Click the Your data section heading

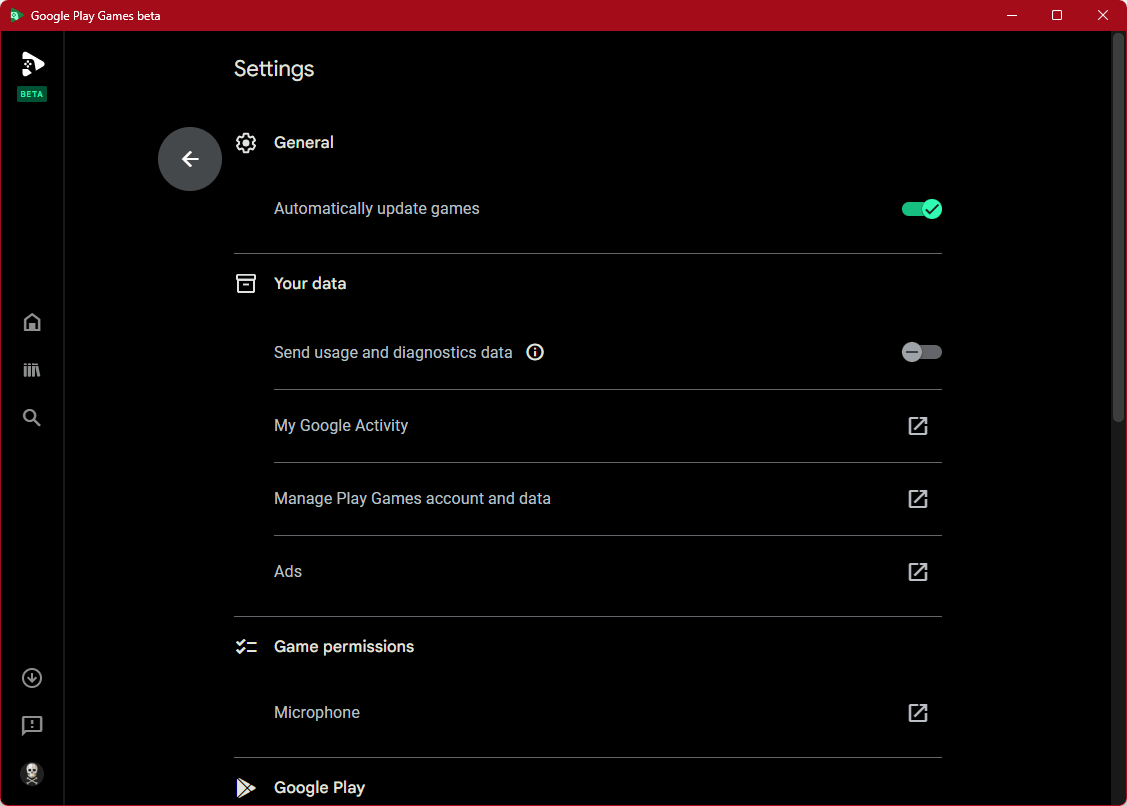coord(310,284)
